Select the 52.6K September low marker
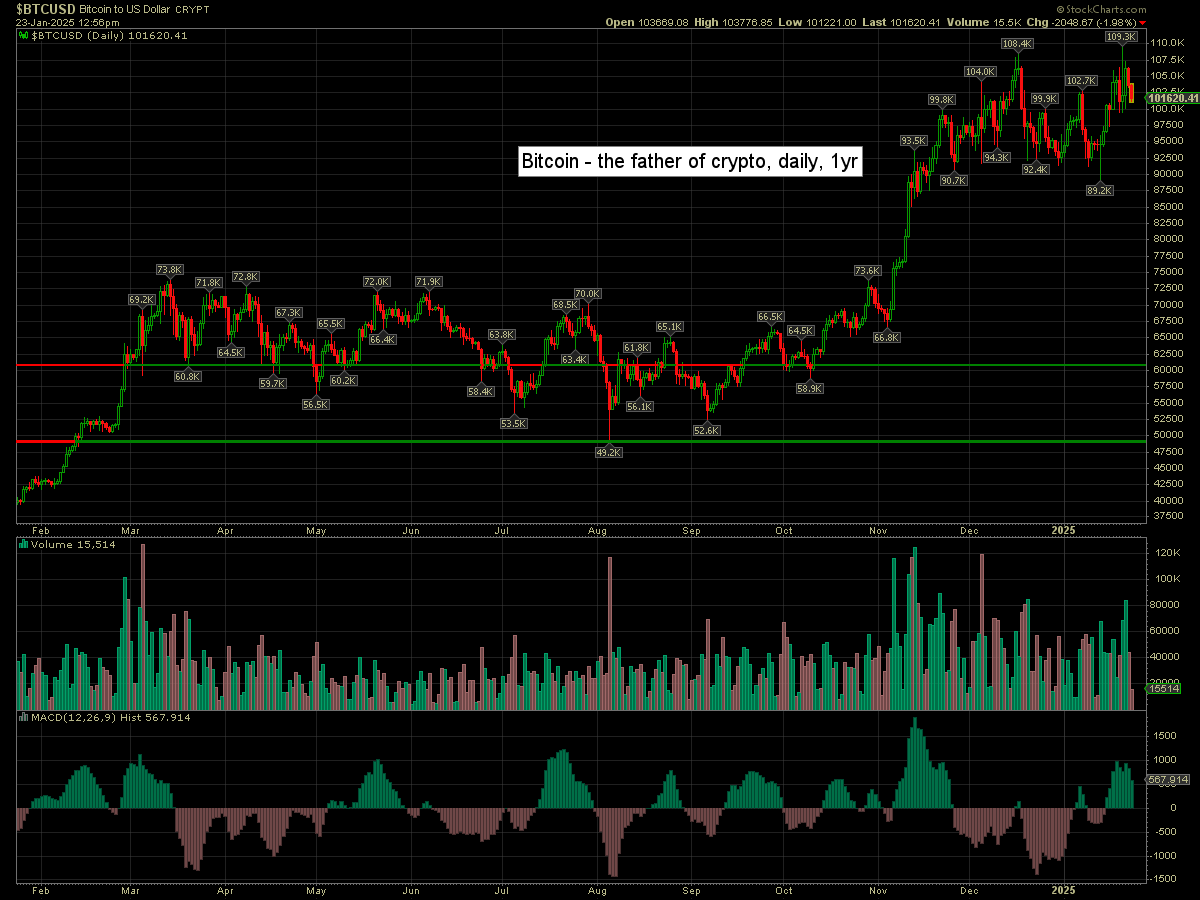This screenshot has width=1200, height=900. click(706, 430)
